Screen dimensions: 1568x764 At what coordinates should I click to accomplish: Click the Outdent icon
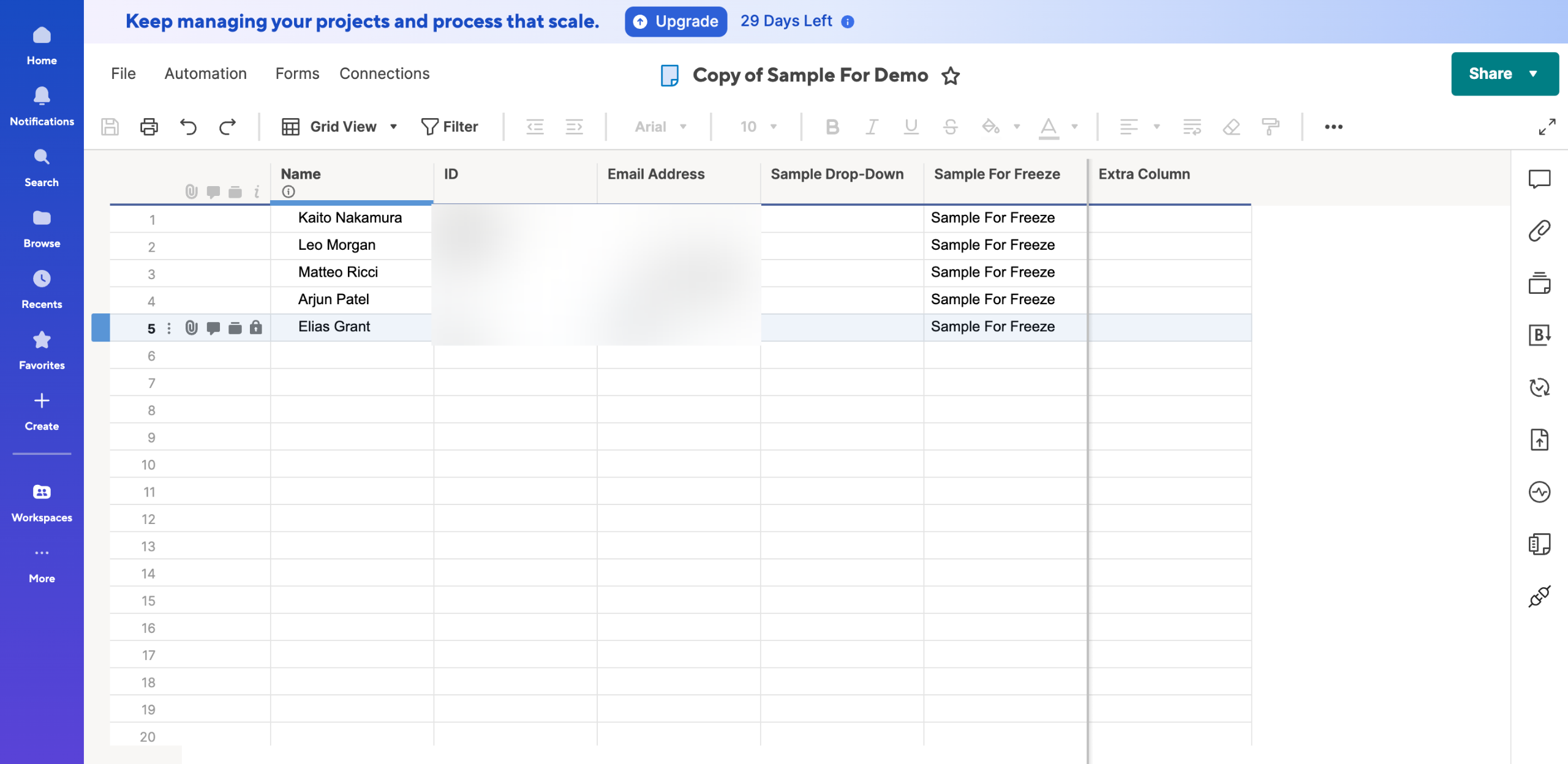click(x=535, y=127)
